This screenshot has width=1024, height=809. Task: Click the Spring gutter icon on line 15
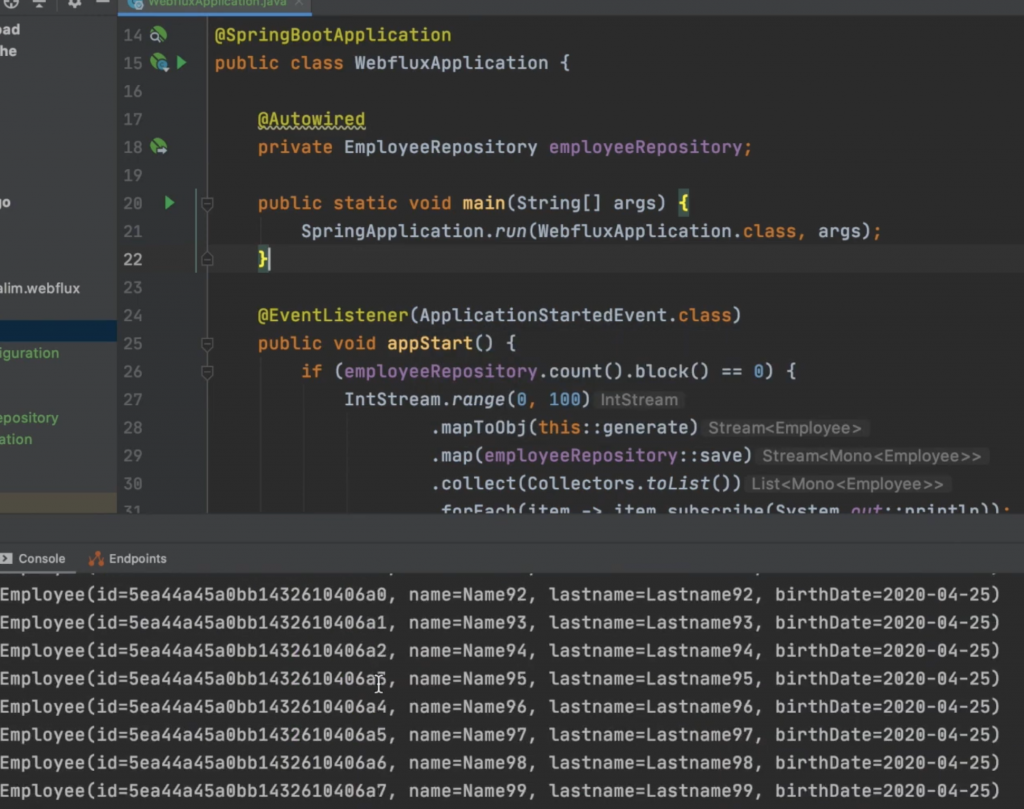[158, 63]
